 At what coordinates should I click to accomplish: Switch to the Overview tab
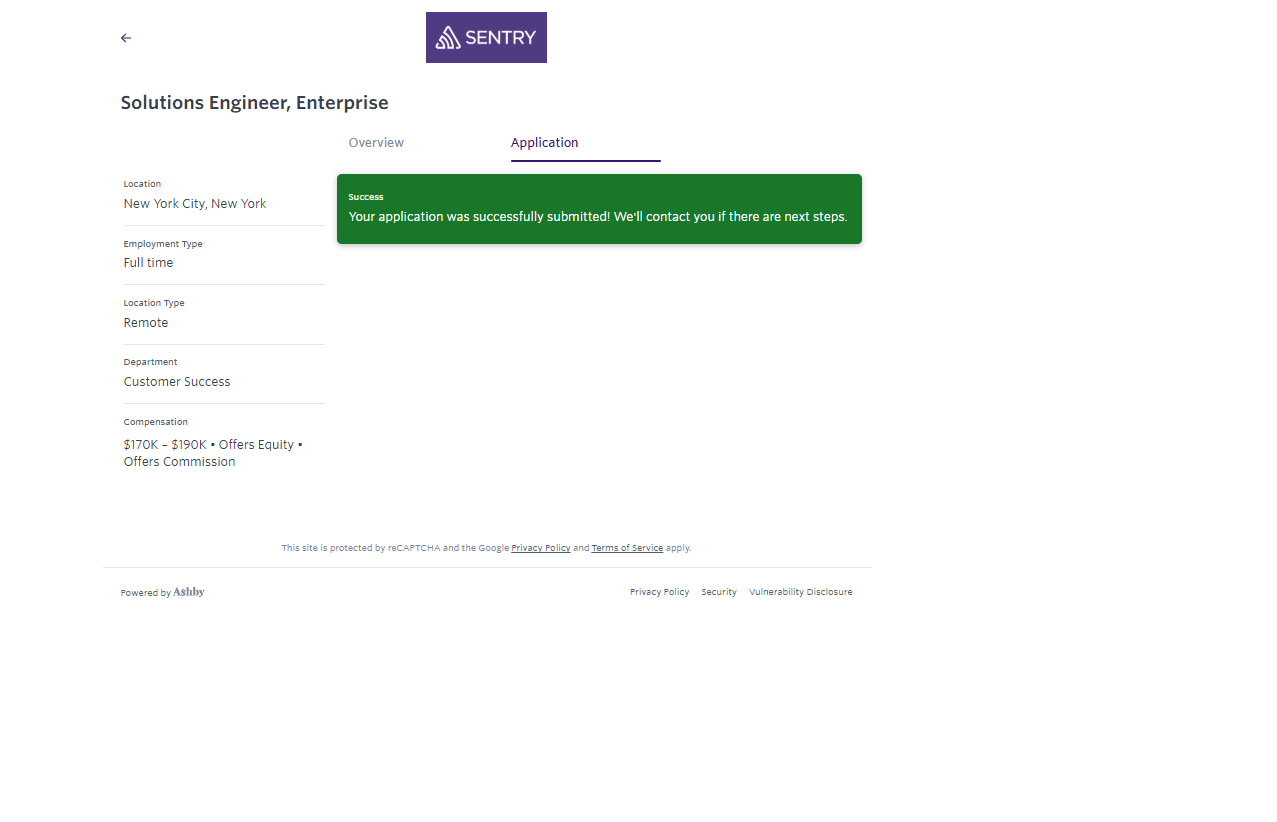click(x=376, y=143)
